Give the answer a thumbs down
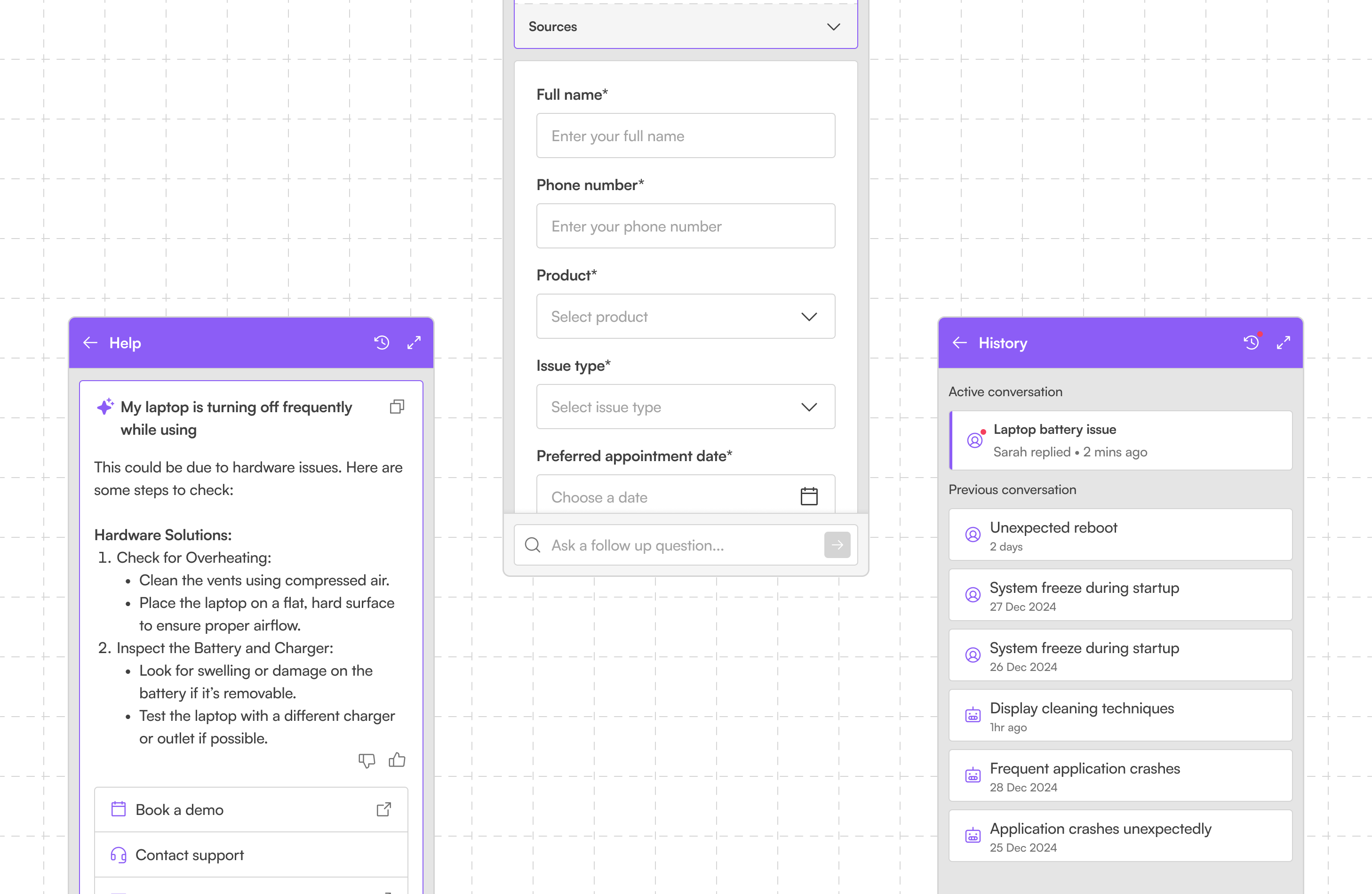 tap(367, 761)
